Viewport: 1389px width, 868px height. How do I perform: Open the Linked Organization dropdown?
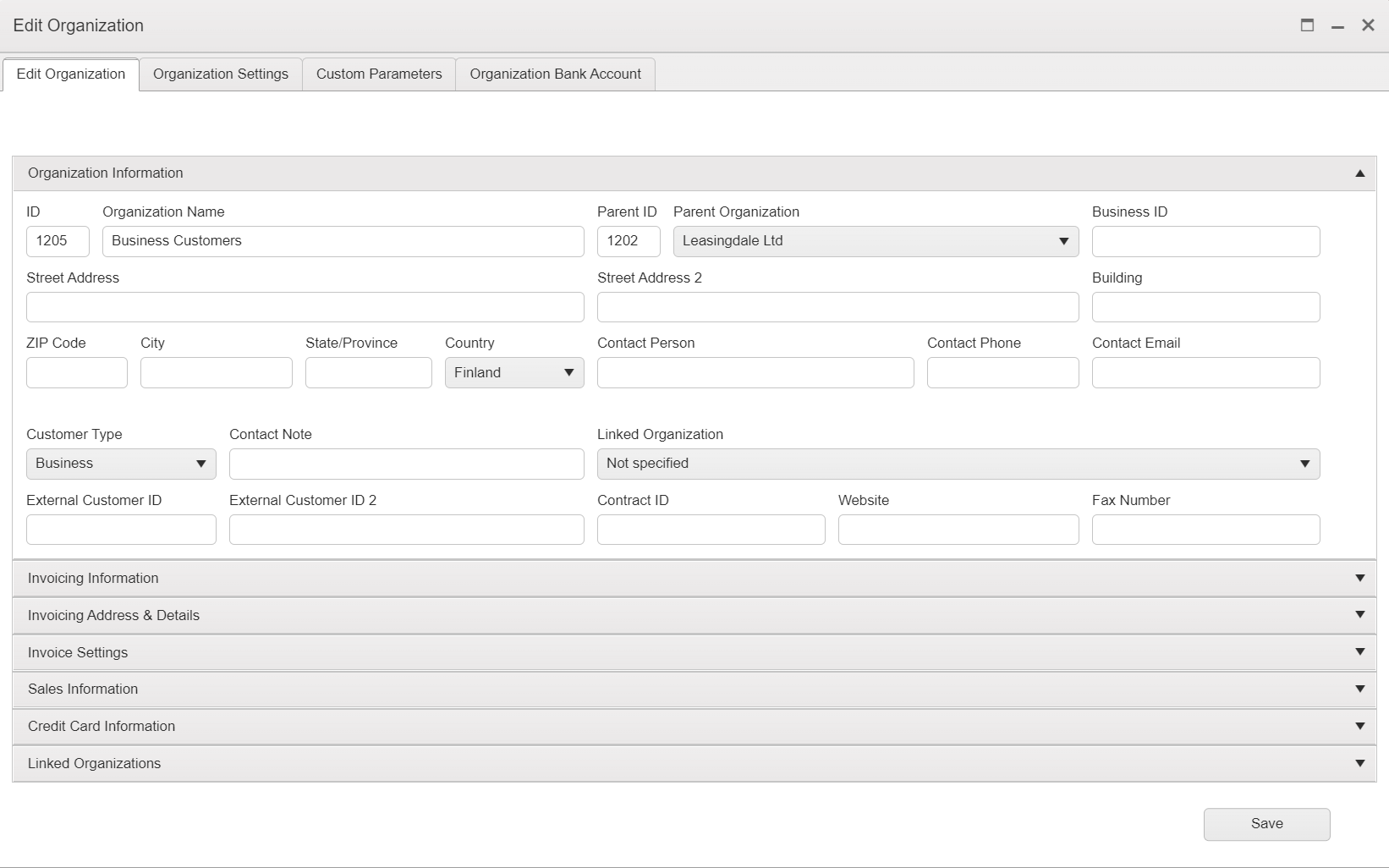pyautogui.click(x=958, y=464)
